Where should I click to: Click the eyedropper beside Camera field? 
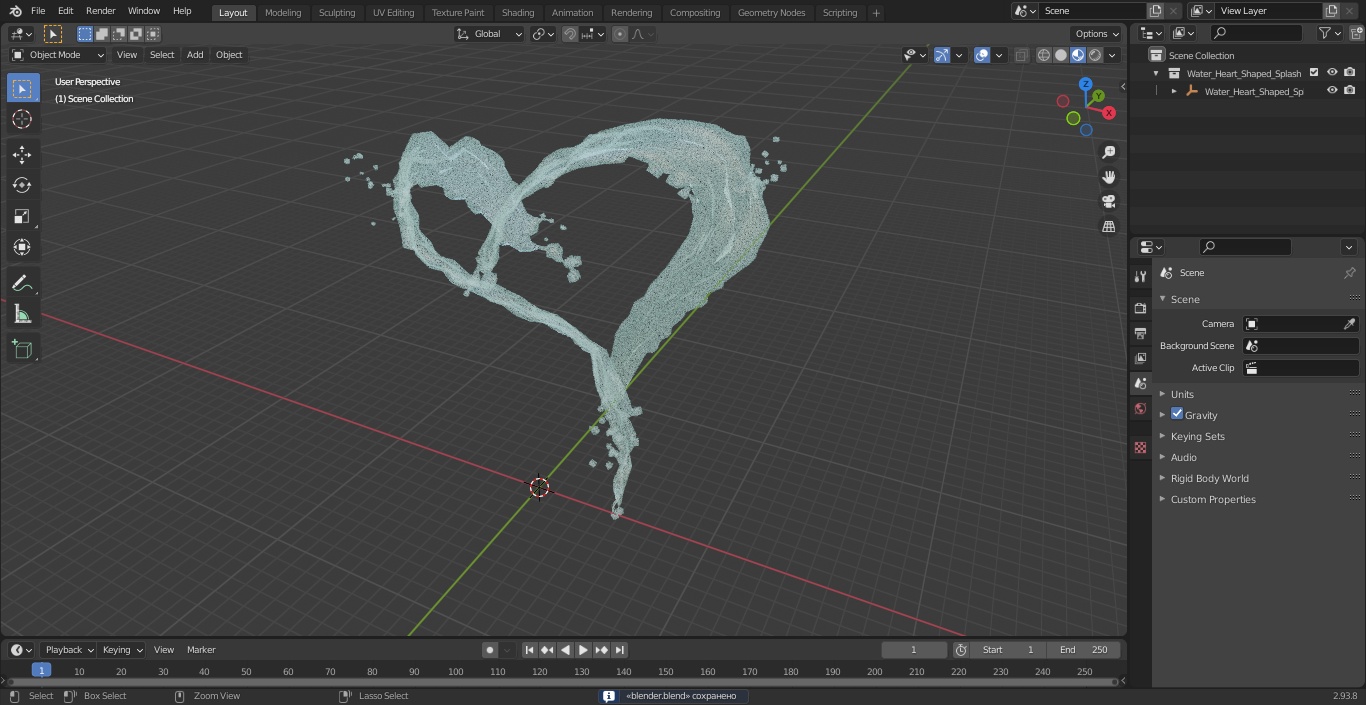click(x=1349, y=324)
